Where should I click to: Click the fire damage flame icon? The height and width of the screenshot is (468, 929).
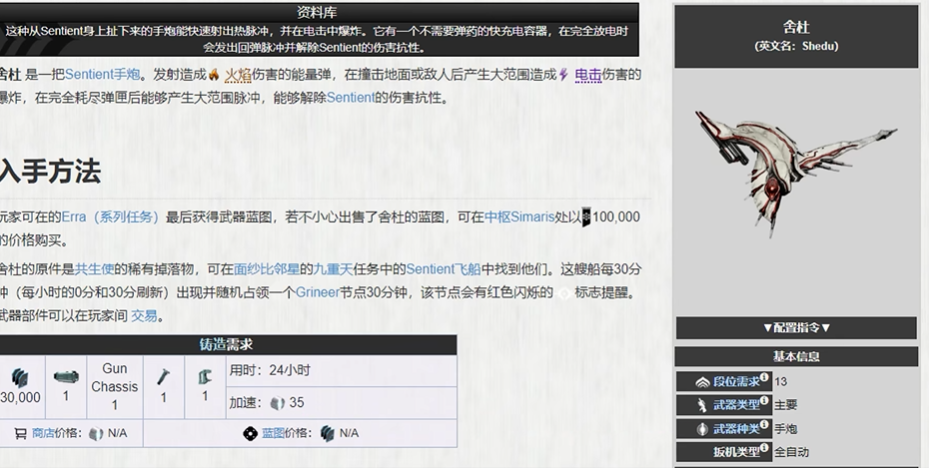(214, 75)
